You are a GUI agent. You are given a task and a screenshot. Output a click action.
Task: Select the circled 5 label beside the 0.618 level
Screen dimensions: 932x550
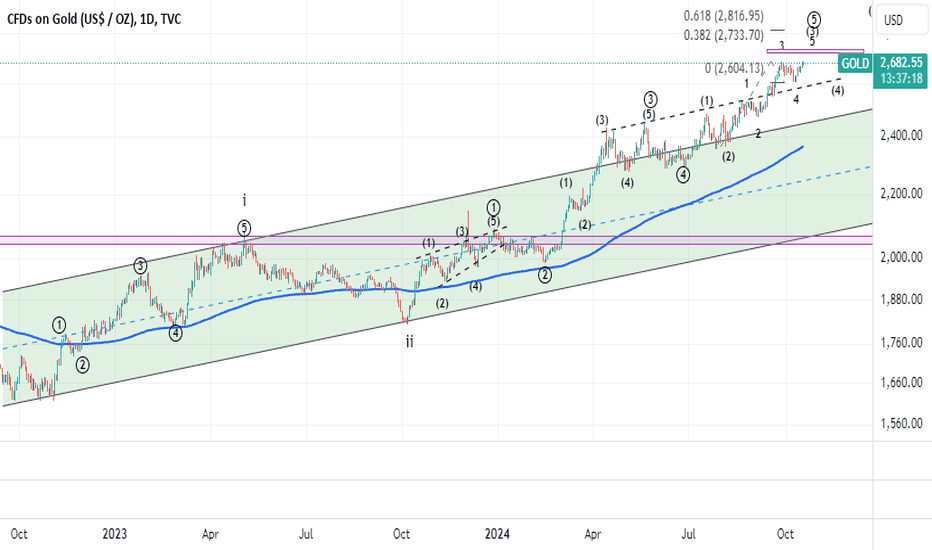(814, 19)
